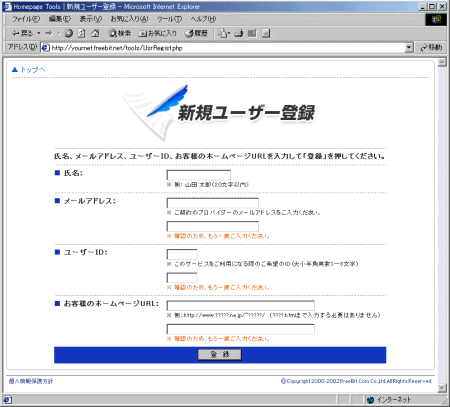Click the Back (戻る) arrow toolbar button
This screenshot has width=450, height=407.
(22, 33)
